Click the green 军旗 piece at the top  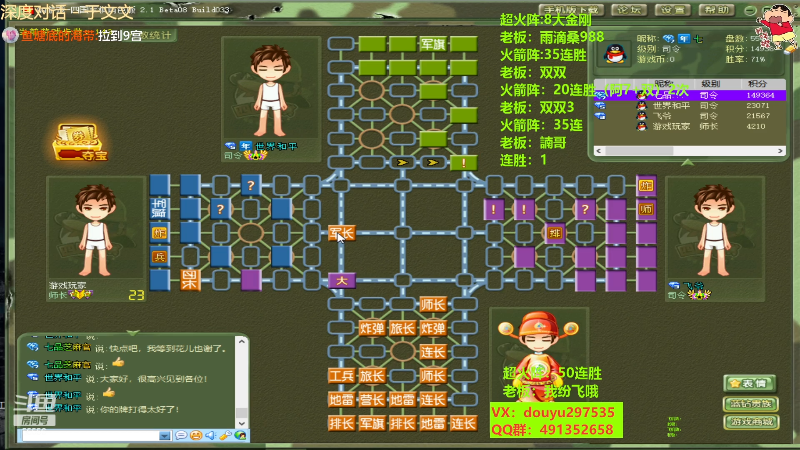coord(433,44)
